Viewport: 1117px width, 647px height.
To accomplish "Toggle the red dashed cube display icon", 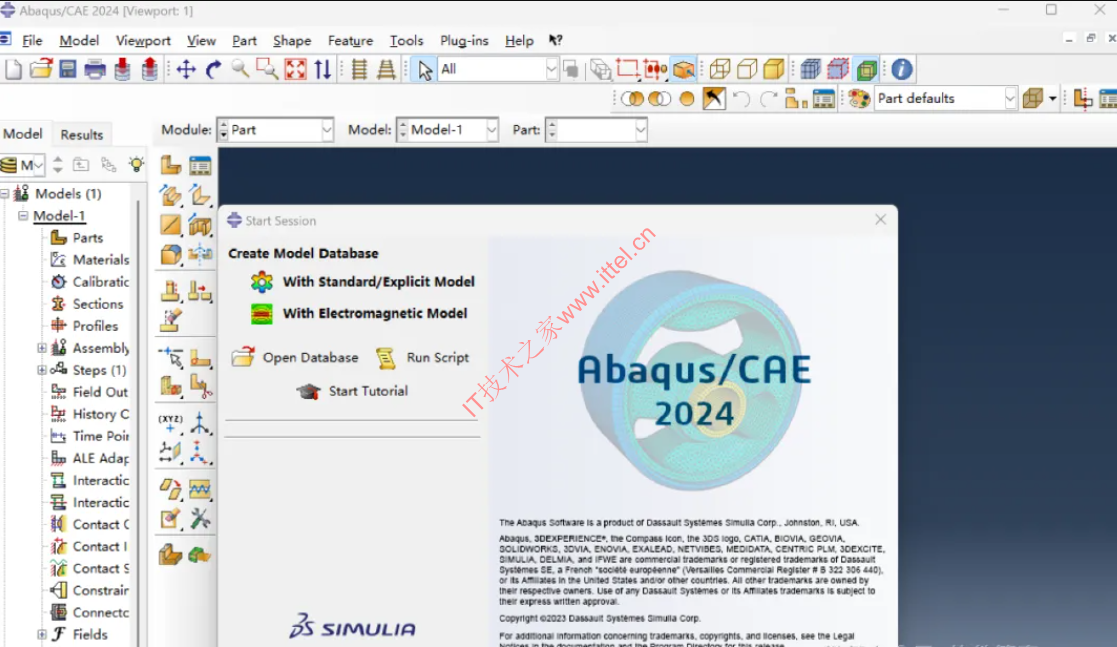I will (838, 69).
